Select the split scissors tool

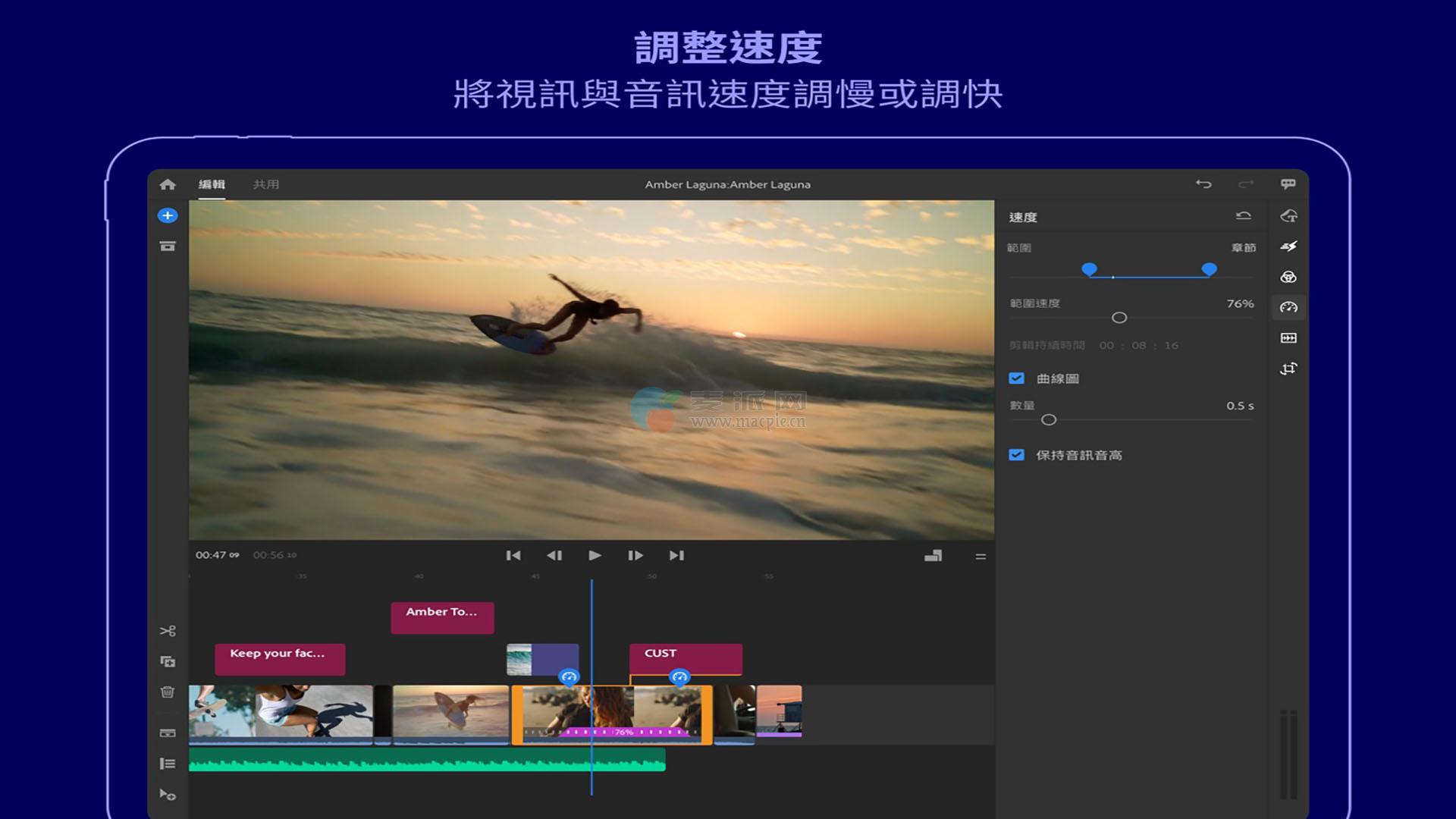[168, 631]
